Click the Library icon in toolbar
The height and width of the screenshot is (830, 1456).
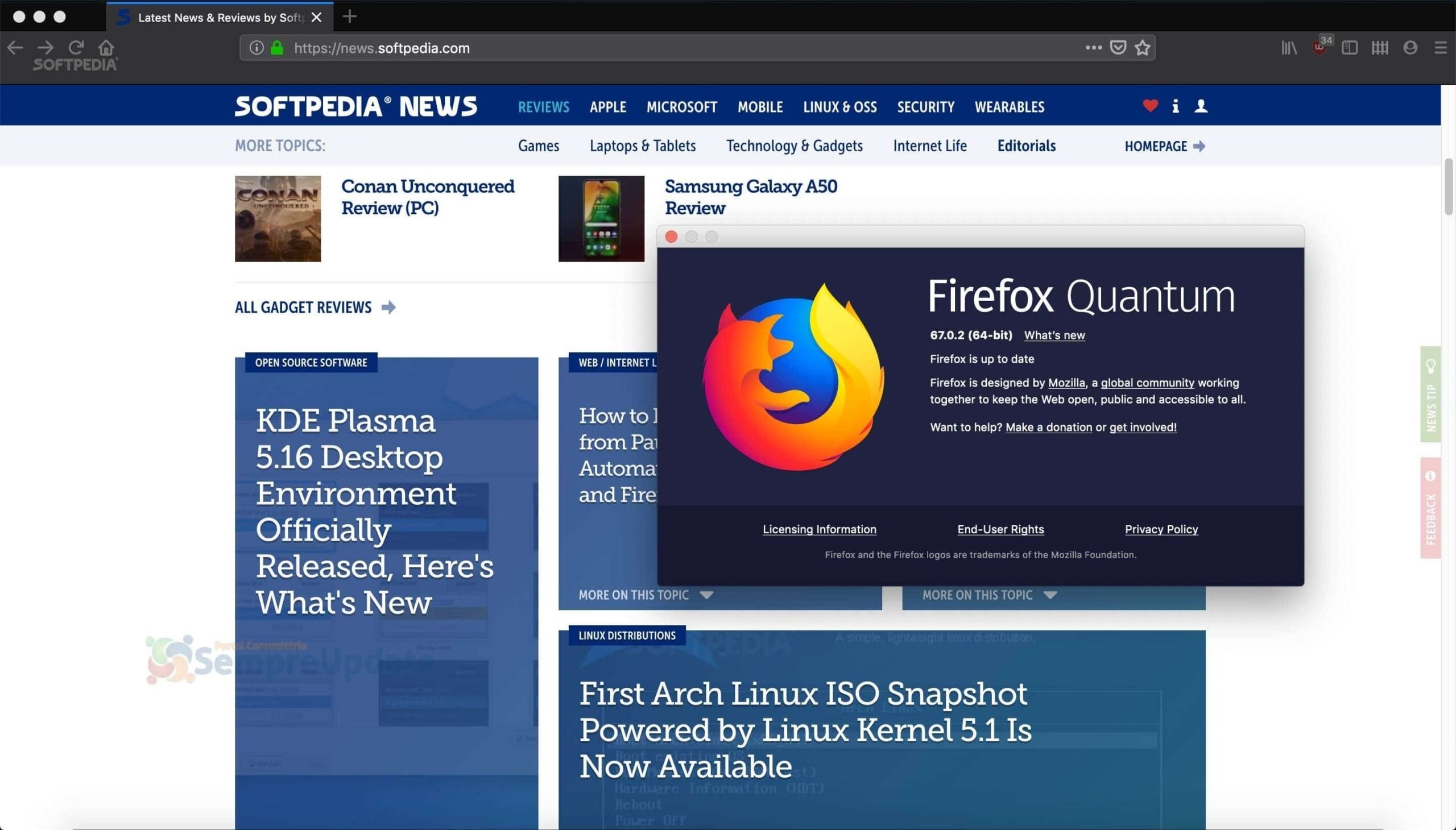click(x=1291, y=46)
